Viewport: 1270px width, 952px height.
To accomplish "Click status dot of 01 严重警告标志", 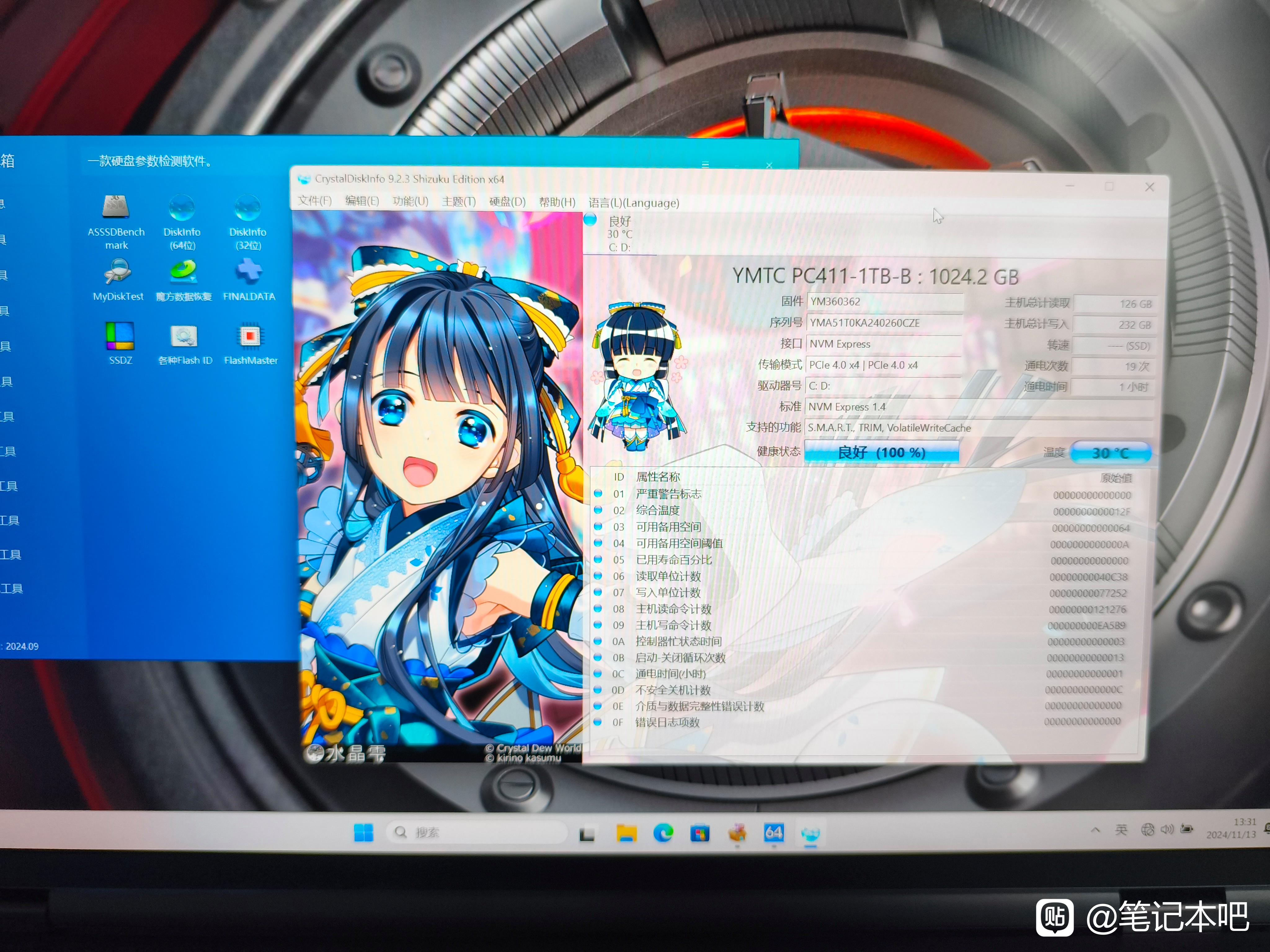I will (x=598, y=493).
